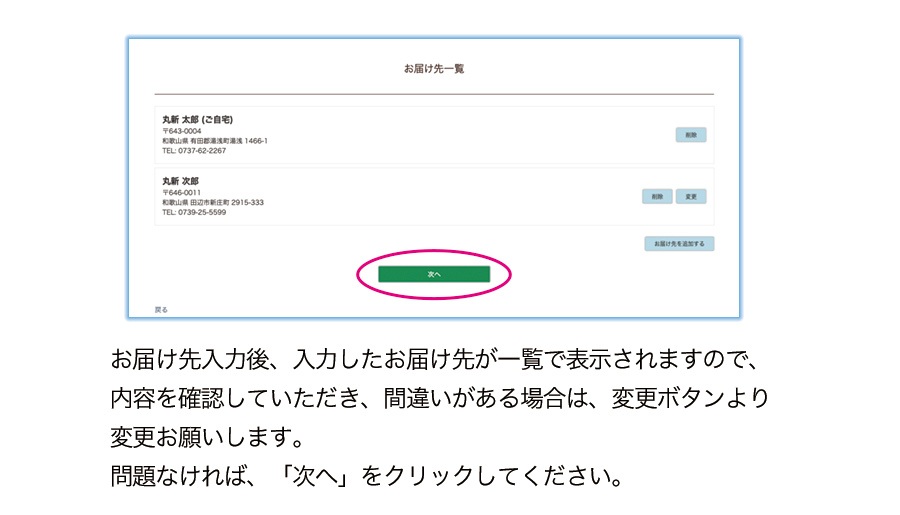Viewport: 900px width, 515px height.
Task: Click the instruction line starting 問題なければ
Action: pyautogui.click(x=367, y=476)
